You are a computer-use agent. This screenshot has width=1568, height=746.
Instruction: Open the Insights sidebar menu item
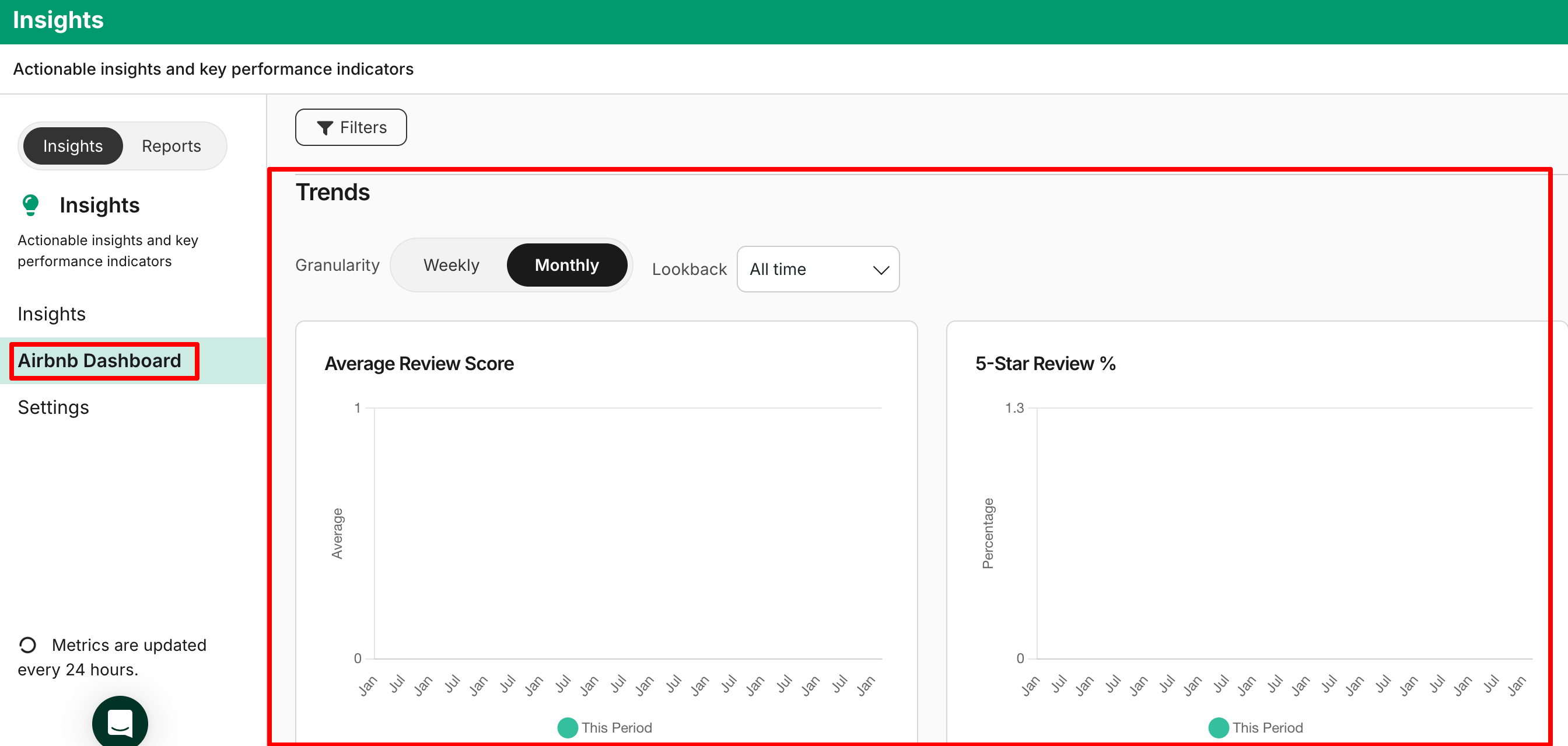(x=52, y=314)
